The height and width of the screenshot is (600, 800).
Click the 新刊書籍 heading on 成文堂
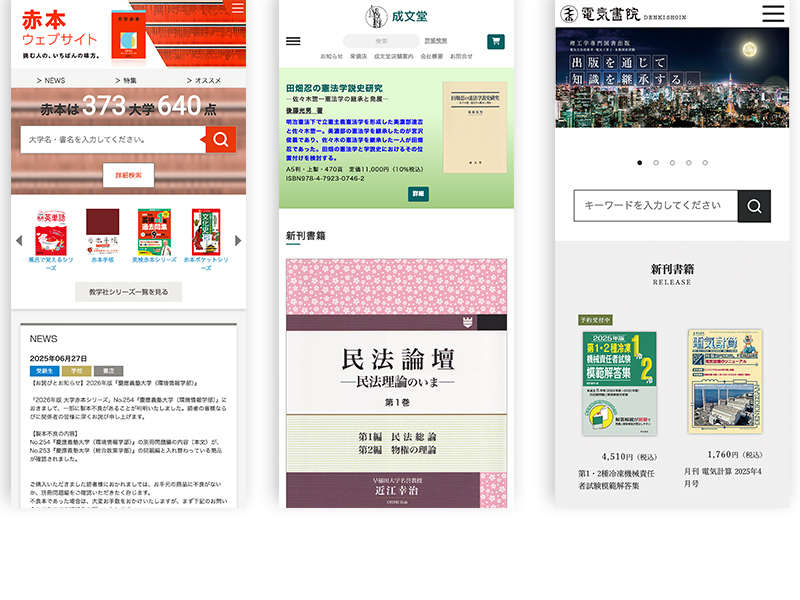point(306,236)
